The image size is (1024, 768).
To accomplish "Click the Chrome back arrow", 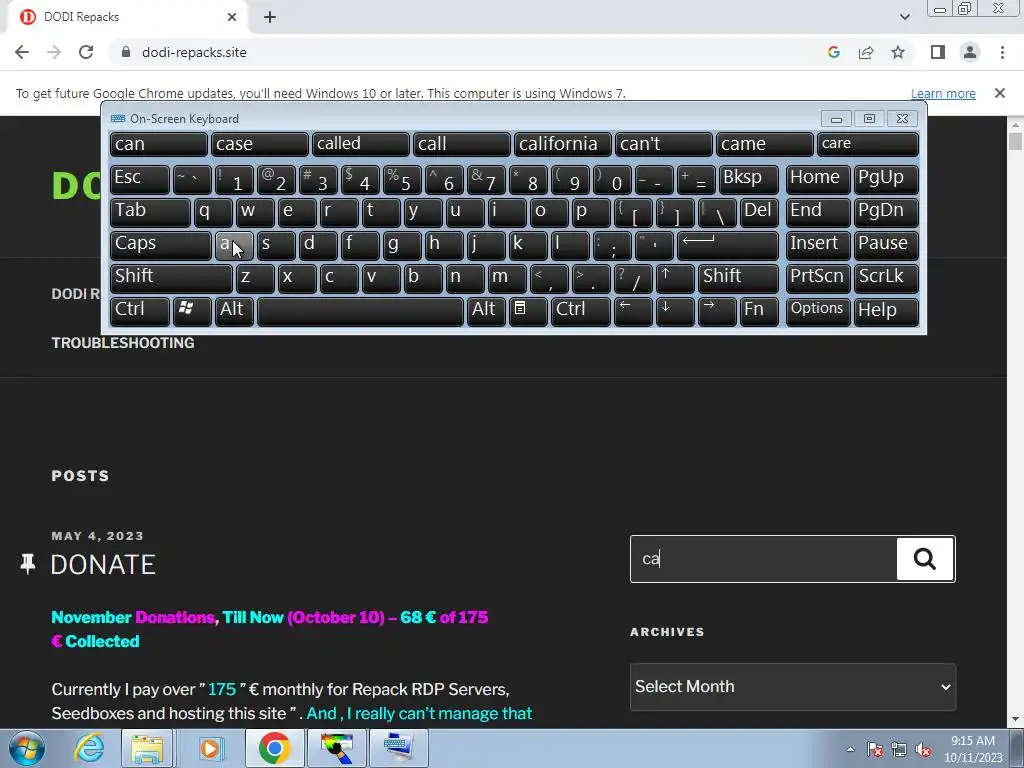I will tap(22, 52).
